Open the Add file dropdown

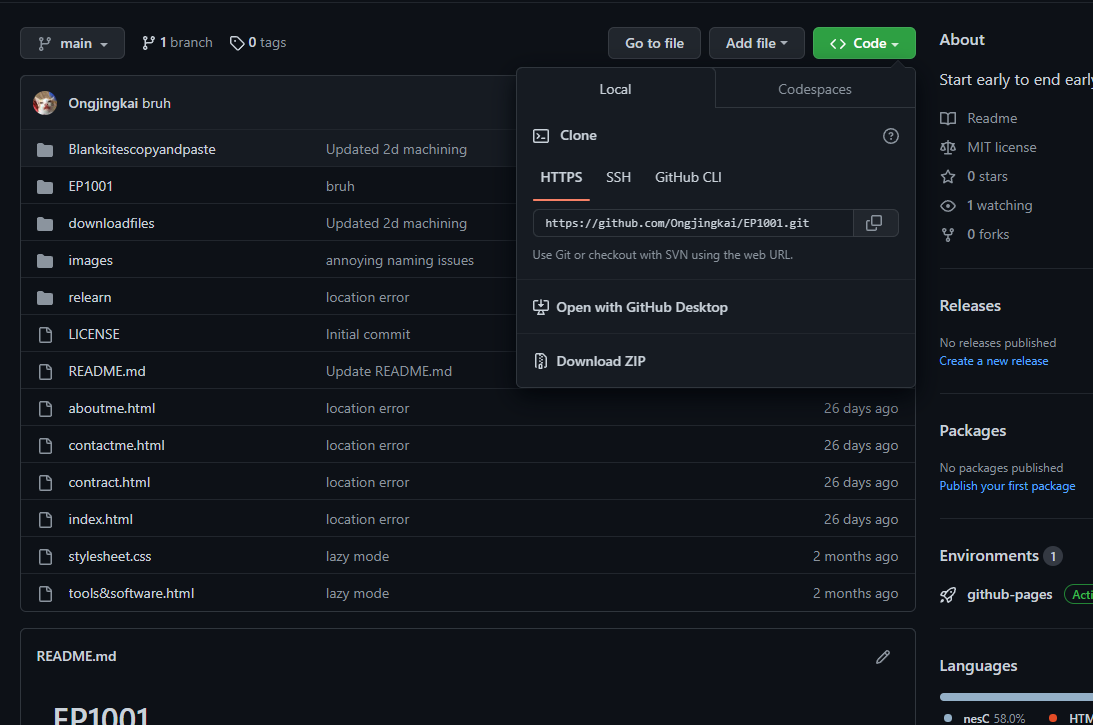[756, 43]
